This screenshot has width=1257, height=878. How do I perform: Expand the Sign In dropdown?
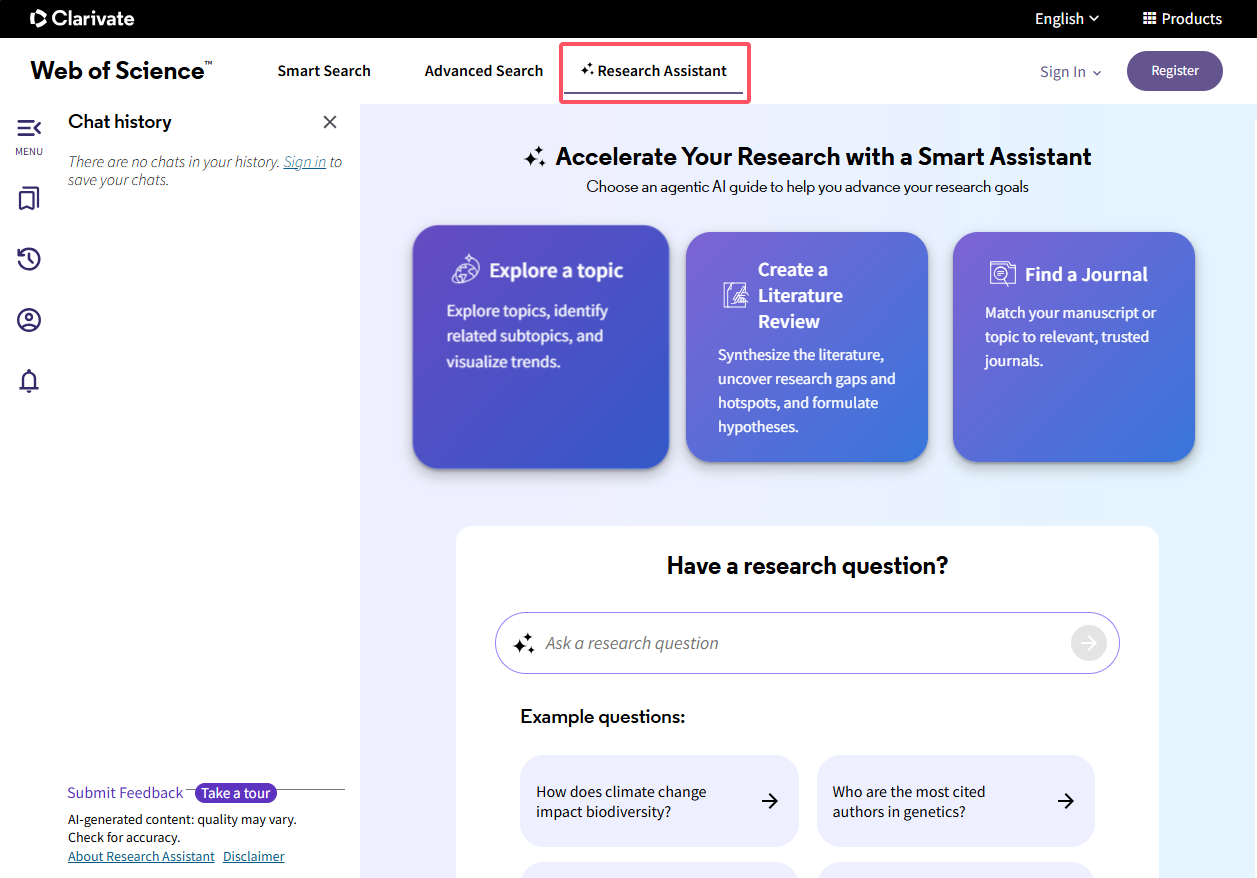(x=1070, y=72)
